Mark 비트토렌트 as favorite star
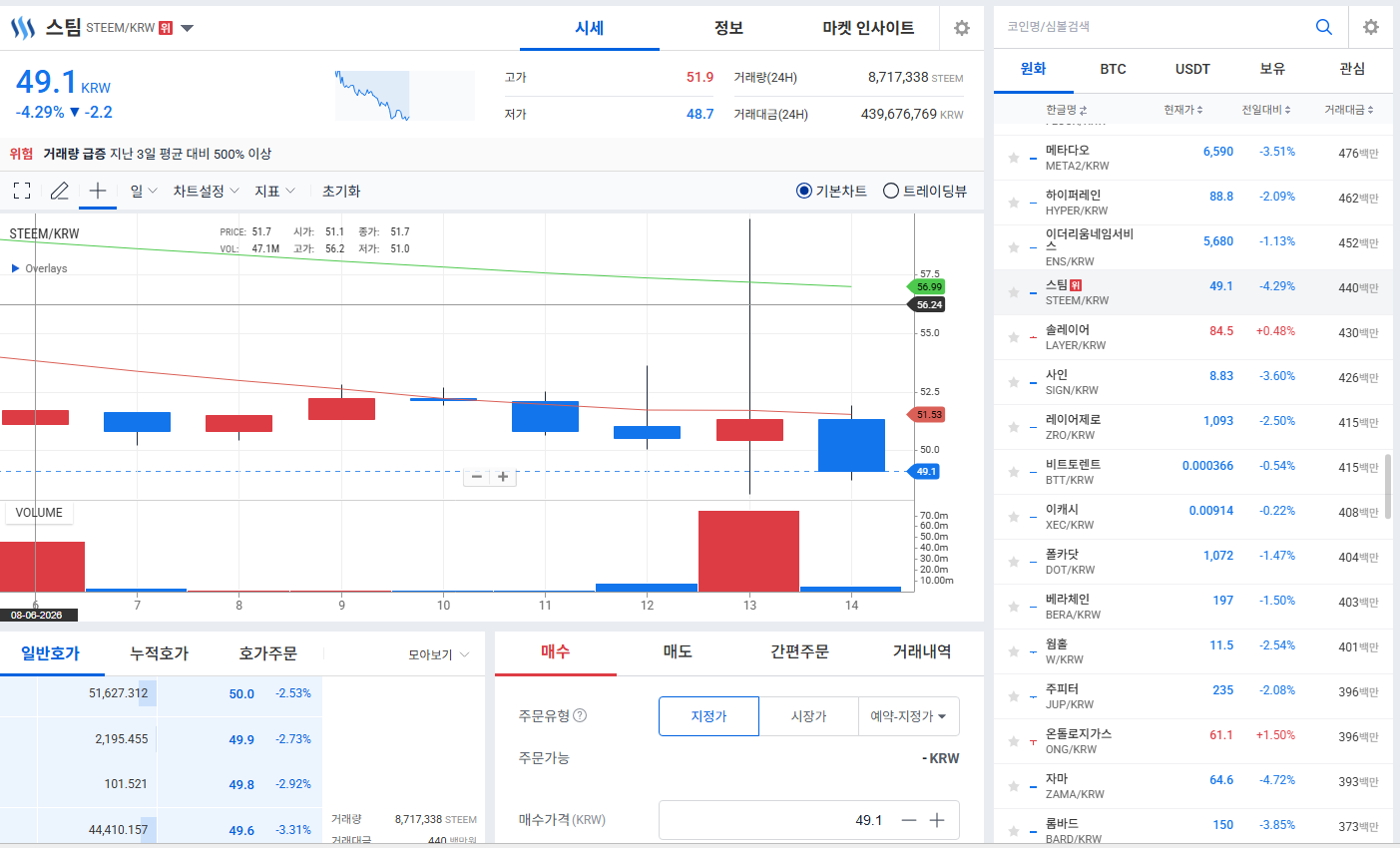1400x848 pixels. 1014,472
